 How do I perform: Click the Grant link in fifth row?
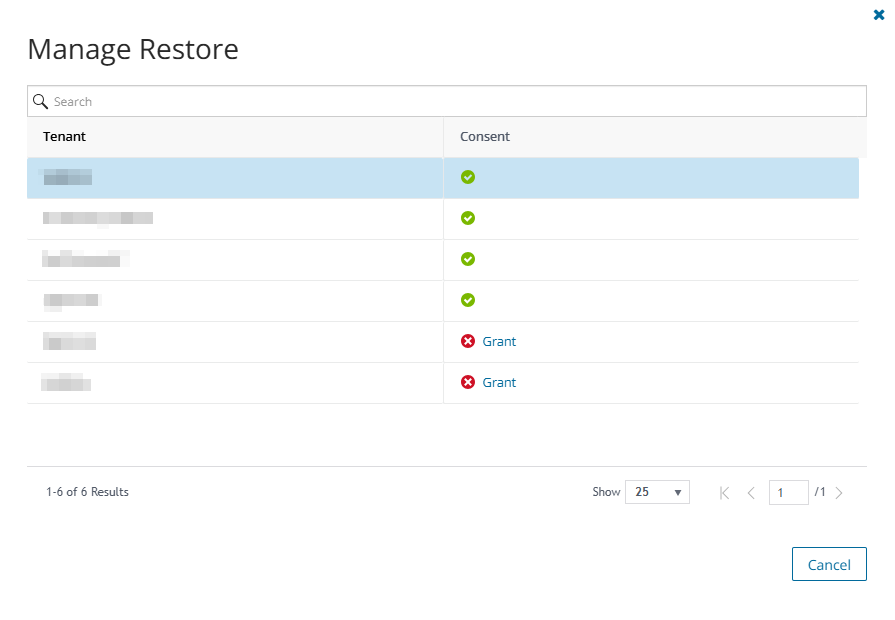499,341
